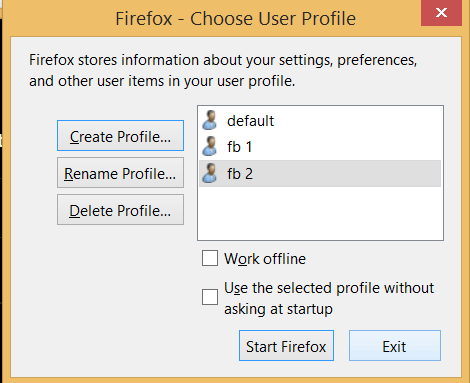Select the fb 1 profile name
This screenshot has height=383, width=470.
[x=239, y=147]
